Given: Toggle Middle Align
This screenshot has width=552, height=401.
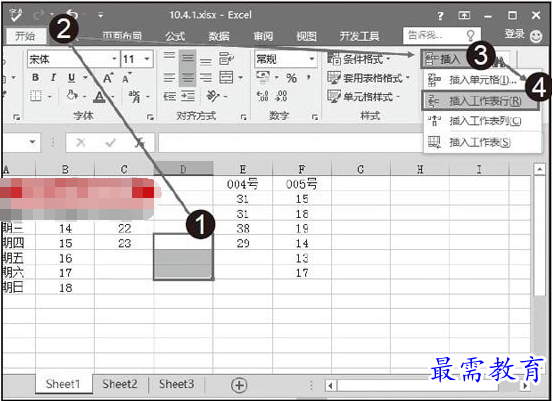Looking at the screenshot, I should pyautogui.click(x=187, y=58).
